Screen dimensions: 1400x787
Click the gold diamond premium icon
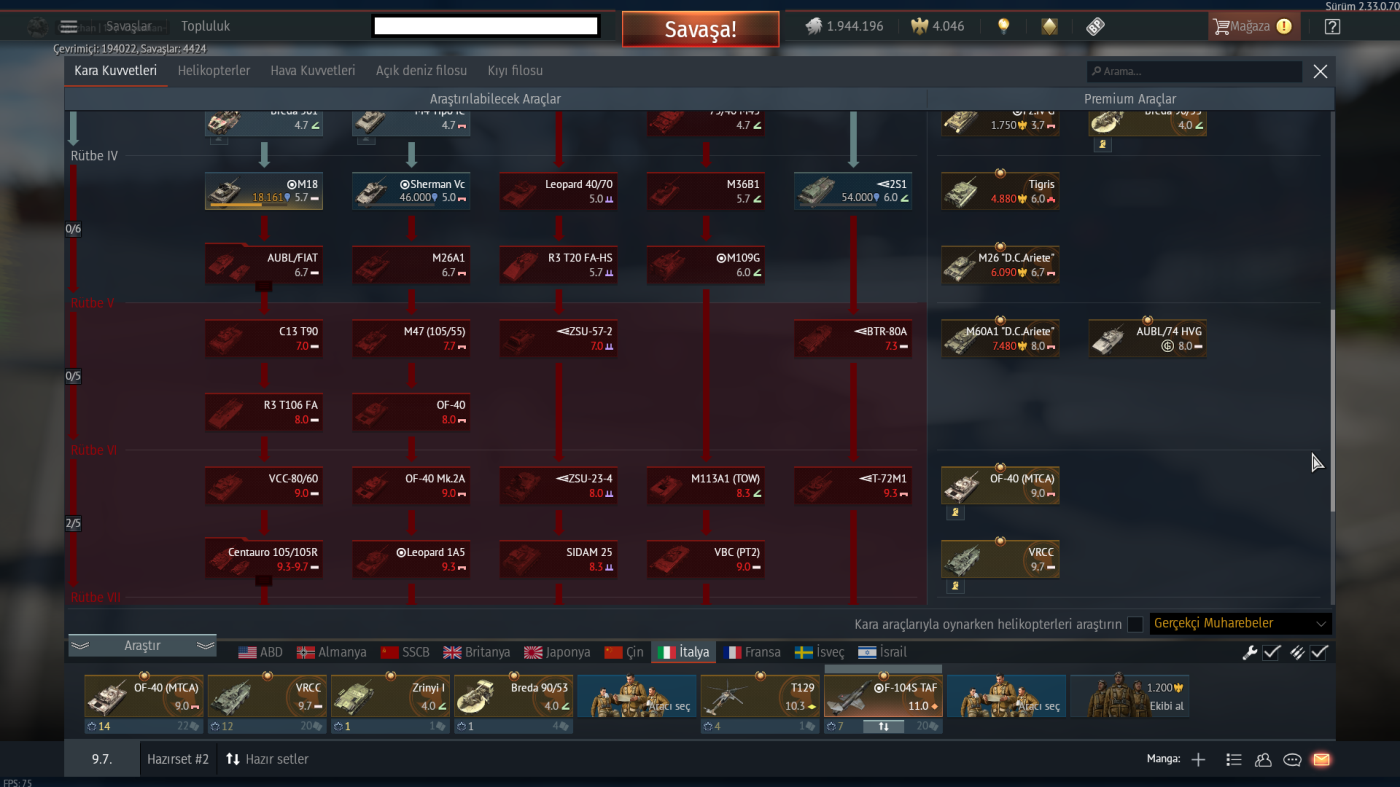1049,26
